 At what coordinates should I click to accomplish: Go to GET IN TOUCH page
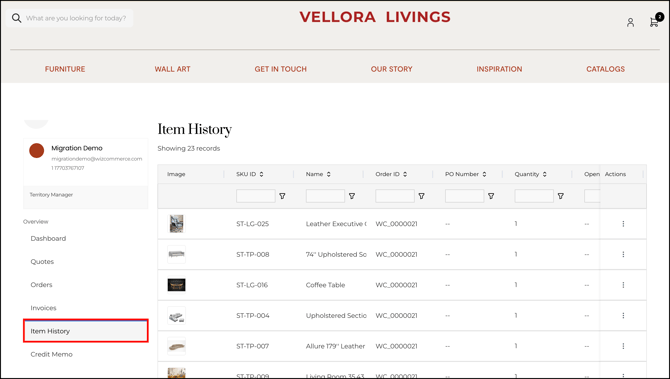(281, 69)
